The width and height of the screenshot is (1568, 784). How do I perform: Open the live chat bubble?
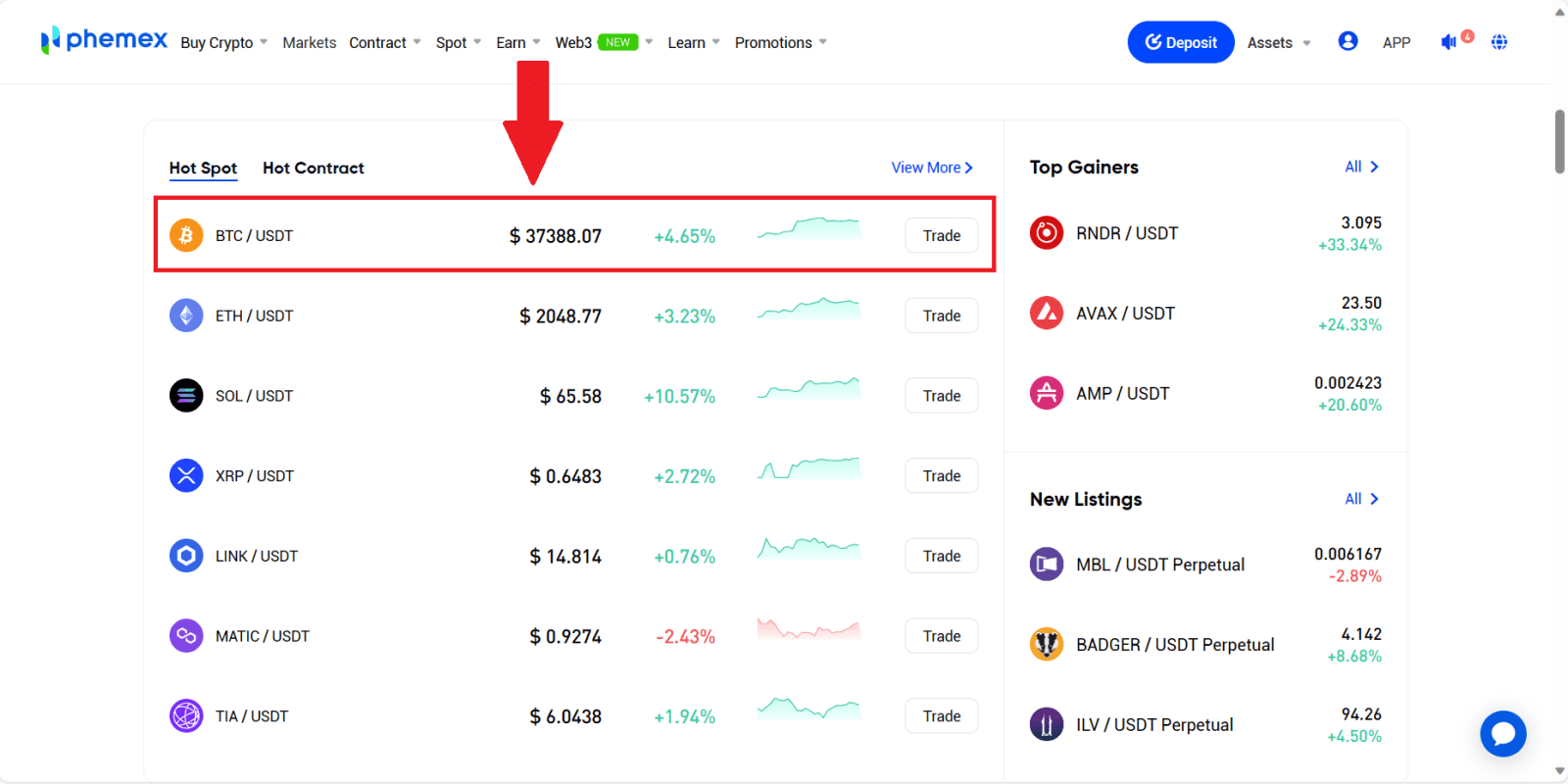[1502, 733]
